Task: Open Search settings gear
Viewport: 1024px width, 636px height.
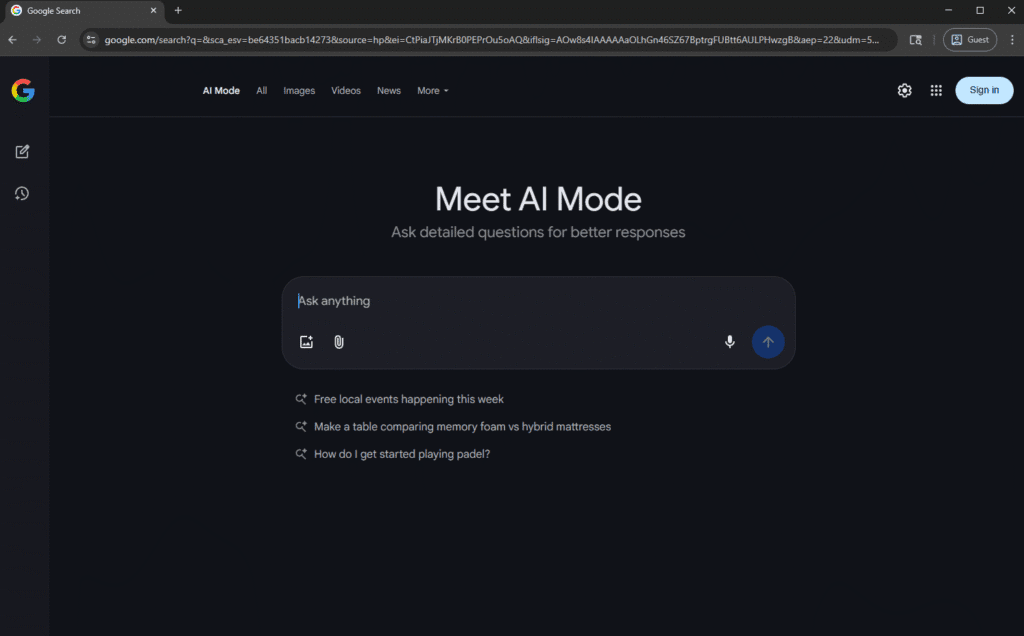Action: (x=904, y=90)
